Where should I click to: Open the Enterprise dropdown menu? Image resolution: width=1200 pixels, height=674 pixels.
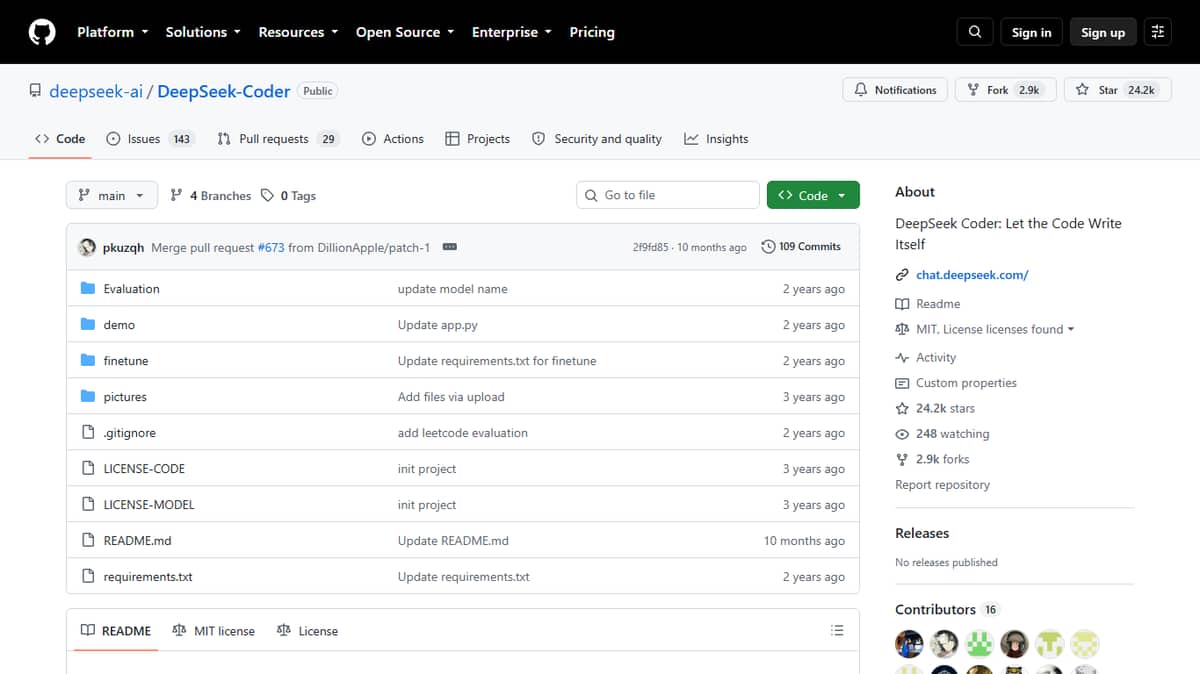(512, 32)
